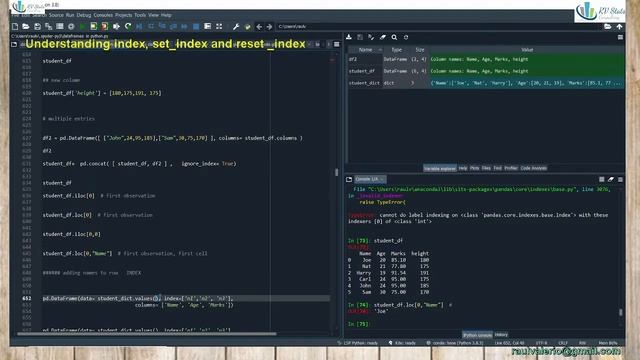Viewport: 640px width, 360px height.
Task: Open the Consoles menu
Action: point(103,15)
